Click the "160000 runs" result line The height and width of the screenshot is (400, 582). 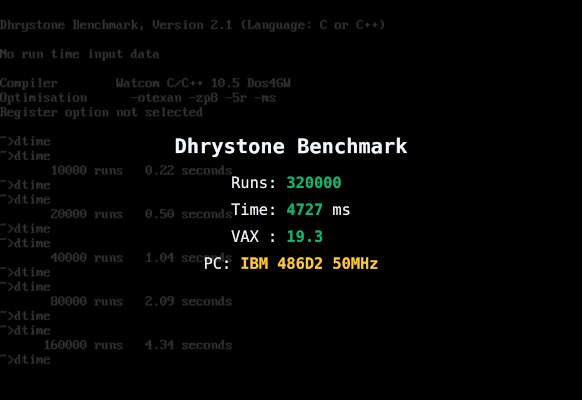138,345
